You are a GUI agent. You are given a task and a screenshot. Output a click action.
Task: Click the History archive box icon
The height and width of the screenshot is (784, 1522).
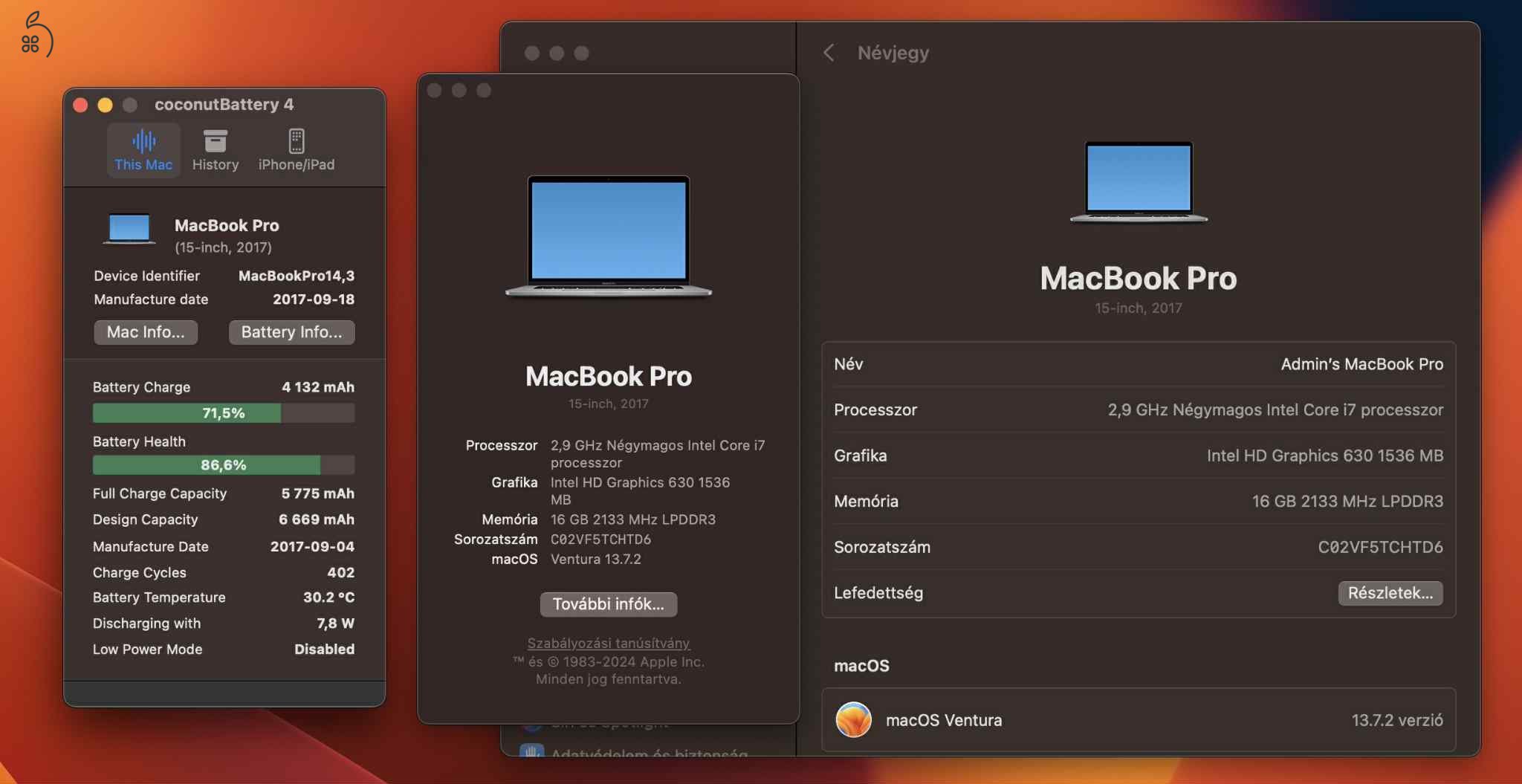click(216, 140)
